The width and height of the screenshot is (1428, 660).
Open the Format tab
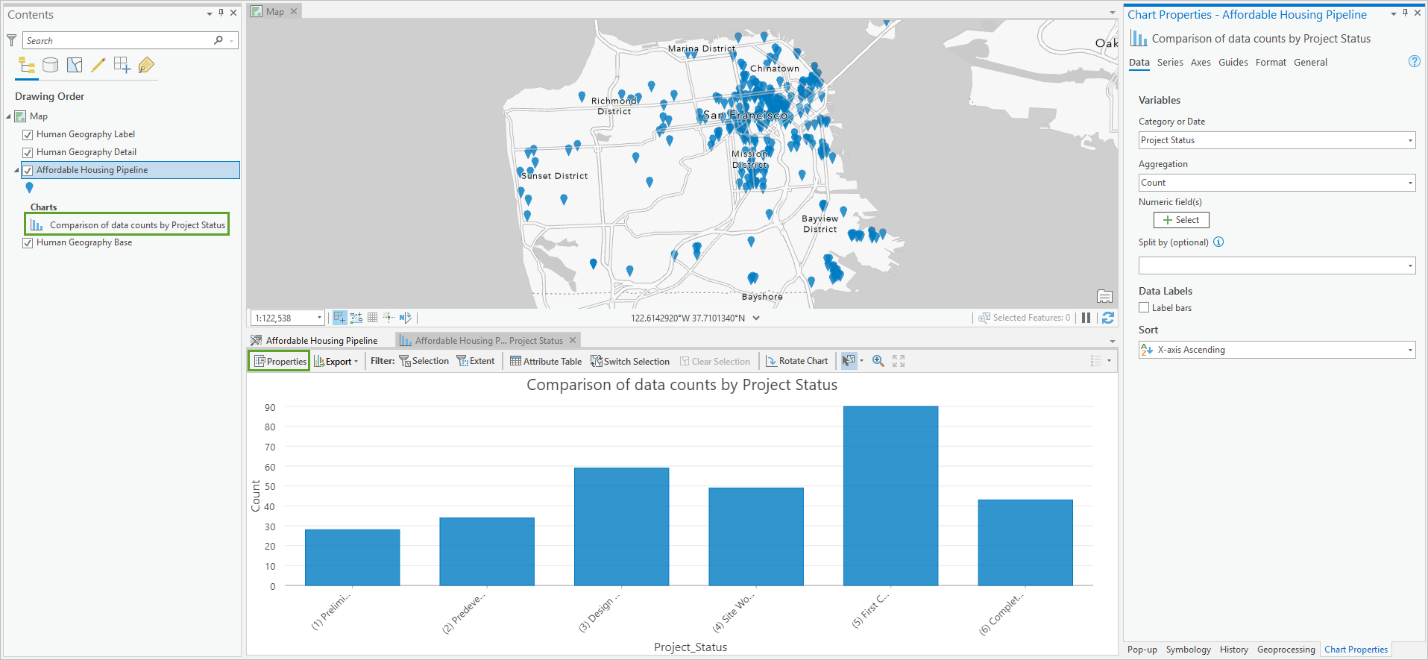pyautogui.click(x=1271, y=62)
